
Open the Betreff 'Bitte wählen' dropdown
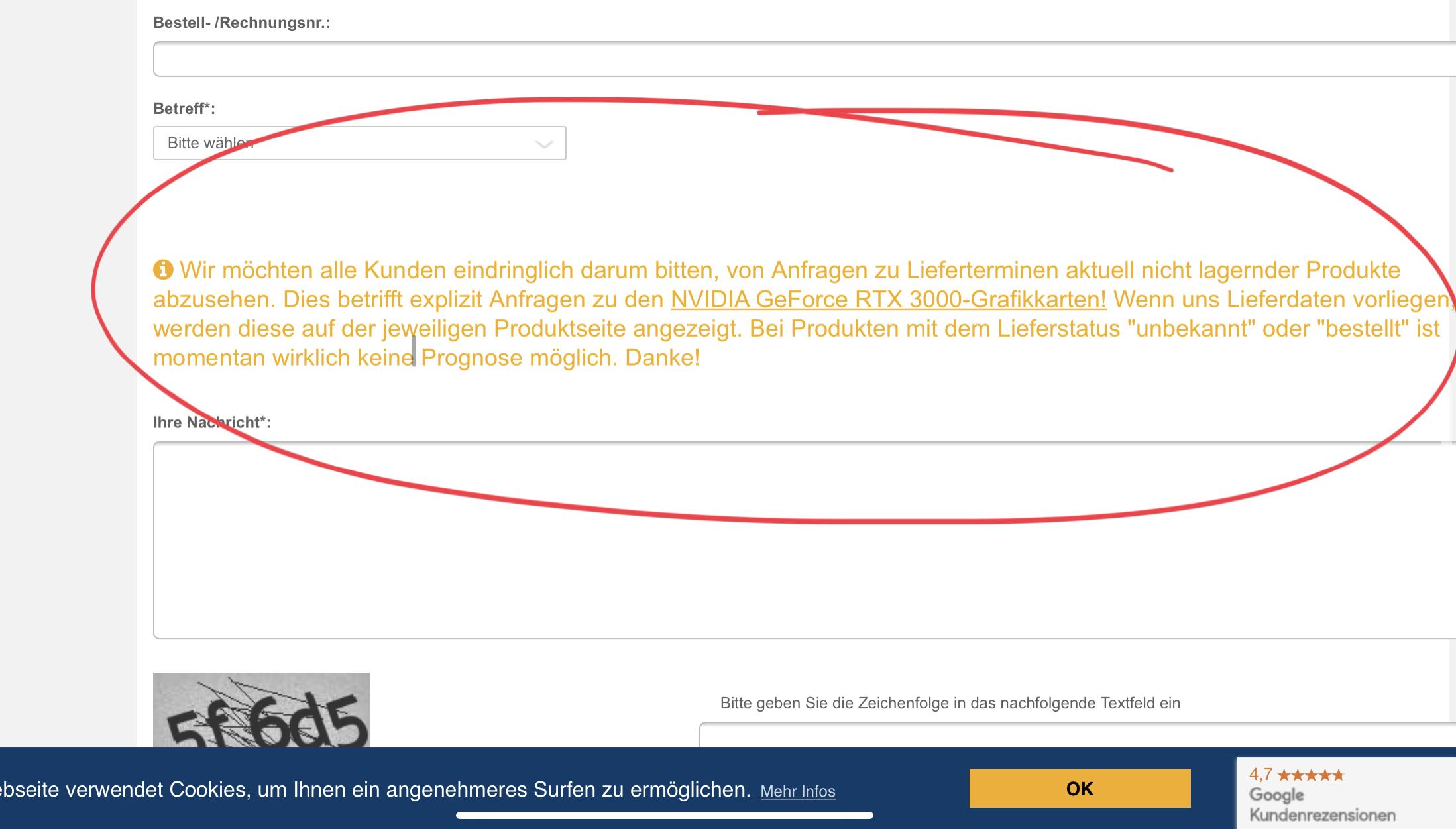pyautogui.click(x=359, y=143)
